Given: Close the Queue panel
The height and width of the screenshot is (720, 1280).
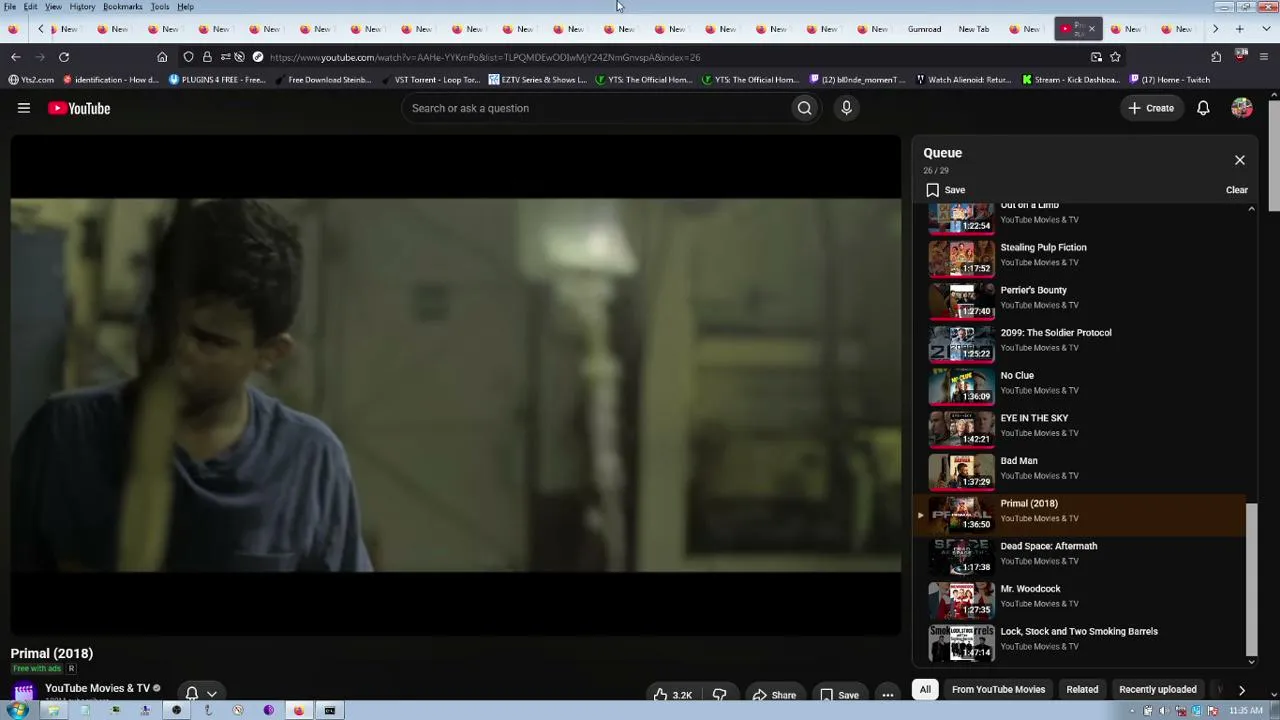Looking at the screenshot, I should (x=1239, y=160).
